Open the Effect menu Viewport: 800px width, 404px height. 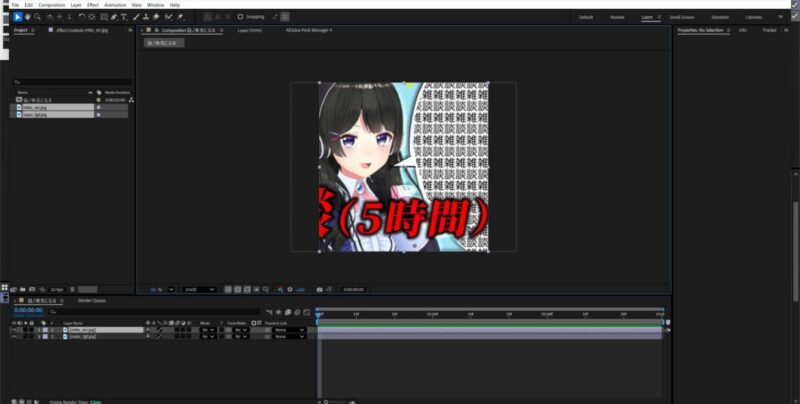tap(93, 5)
